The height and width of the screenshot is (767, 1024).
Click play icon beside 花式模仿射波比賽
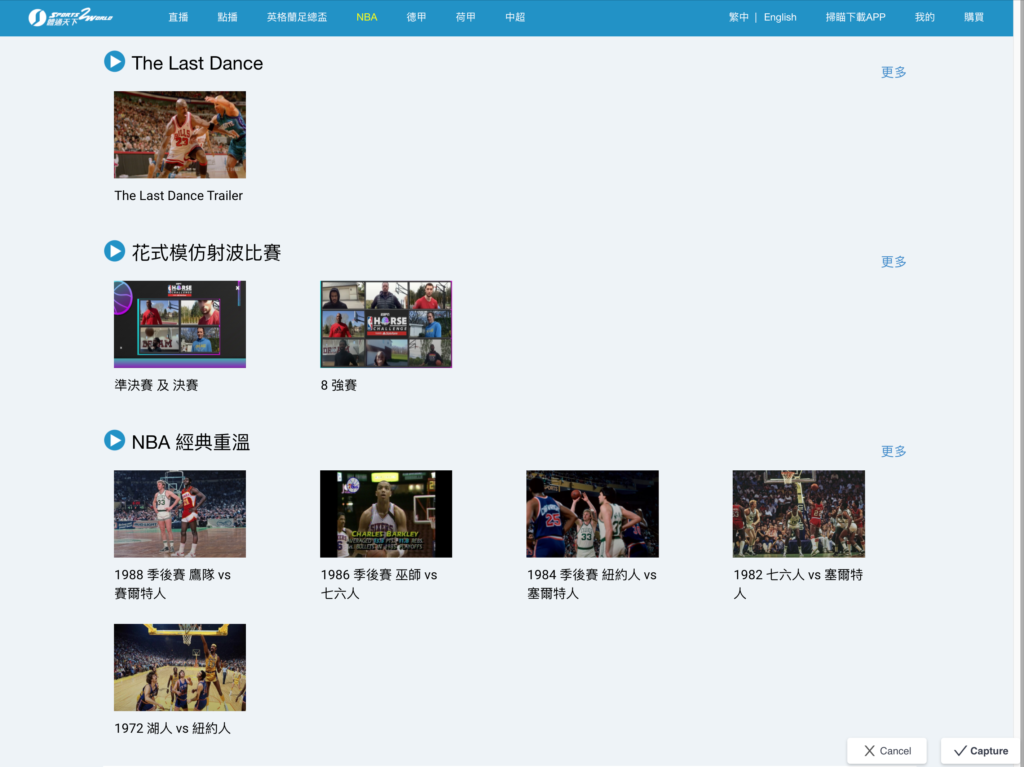point(114,251)
